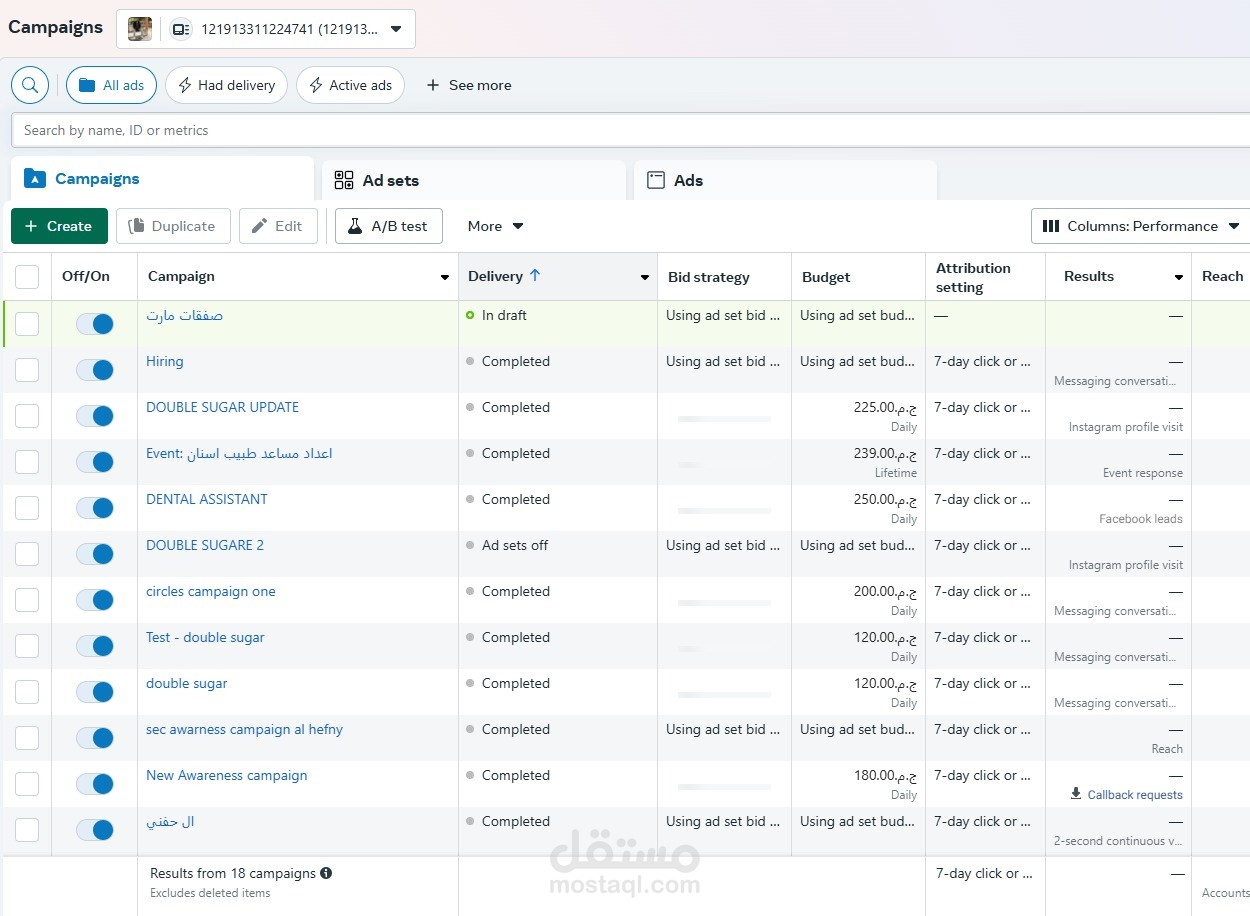1250x916 pixels.
Task: Toggle the Test - double sugar switch
Action: pyautogui.click(x=95, y=645)
